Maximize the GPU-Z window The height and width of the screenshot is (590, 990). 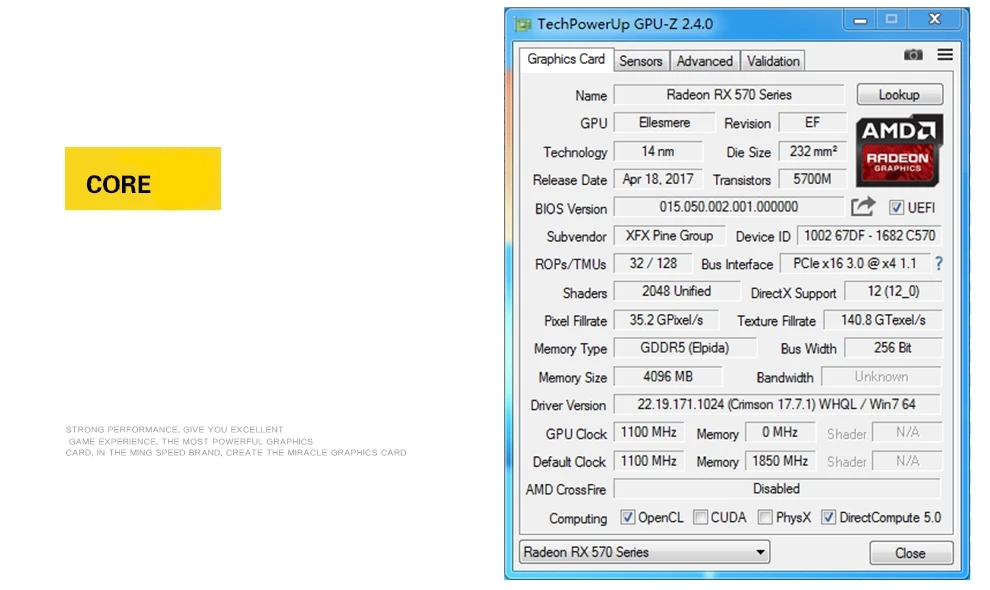coord(892,20)
